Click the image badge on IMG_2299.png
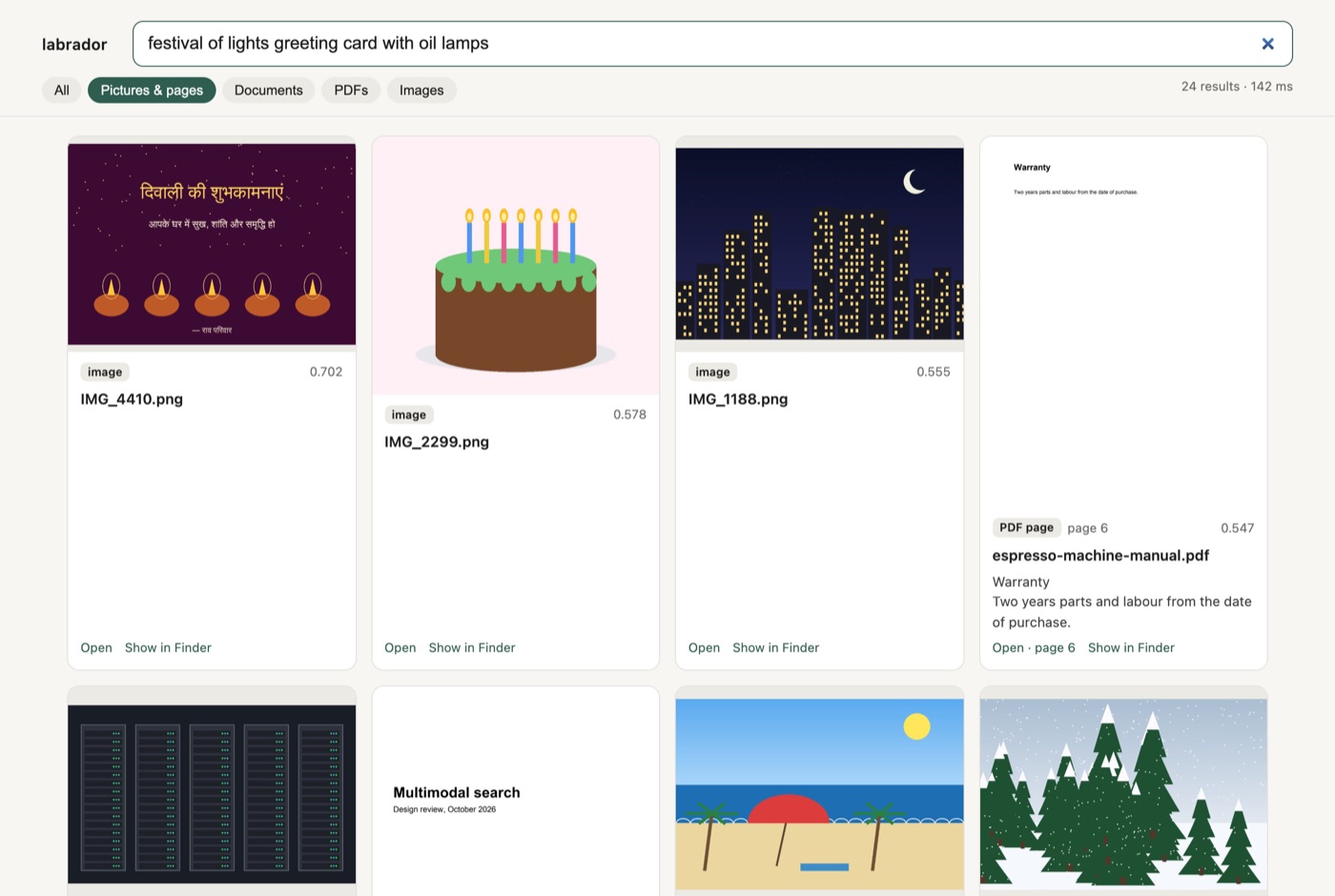1335x896 pixels. [x=409, y=415]
